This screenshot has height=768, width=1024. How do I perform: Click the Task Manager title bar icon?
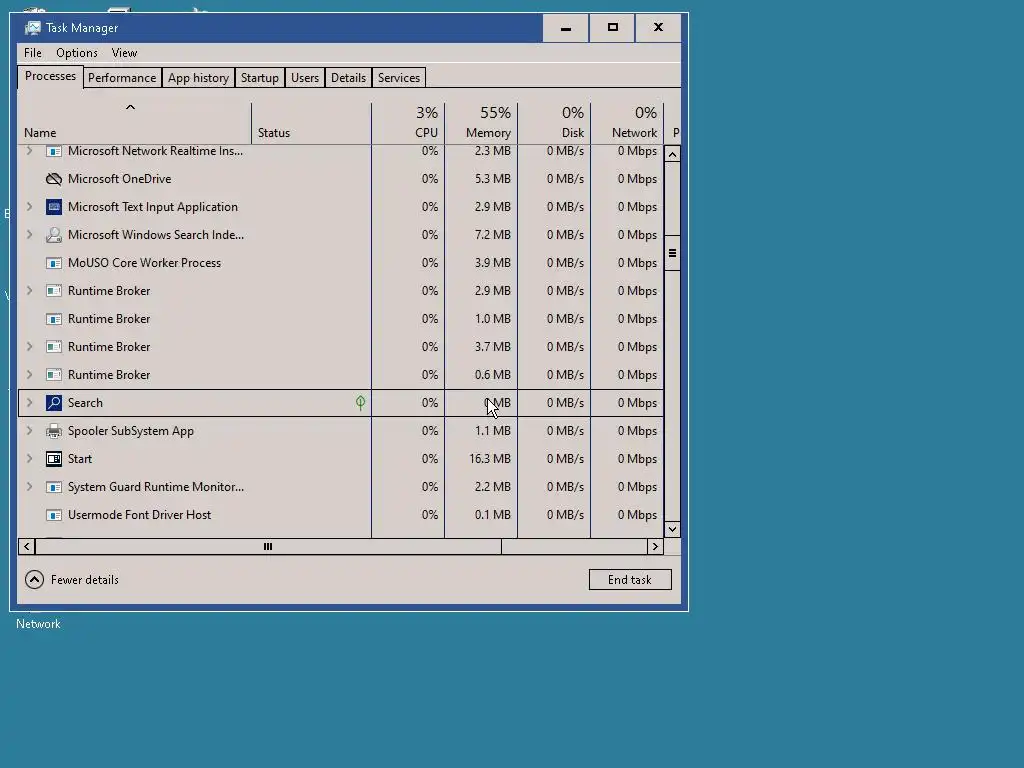[32, 28]
